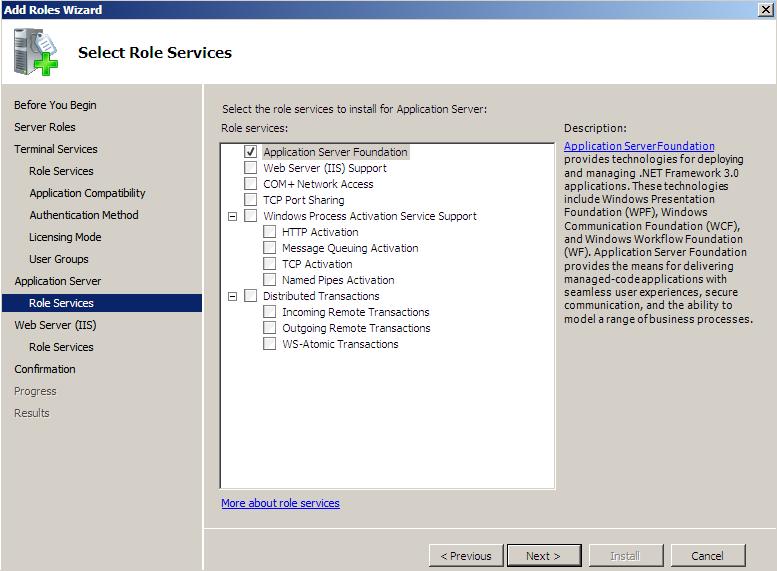Tick Message Queuing Activation checkbox
The height and width of the screenshot is (571, 777).
(x=270, y=247)
